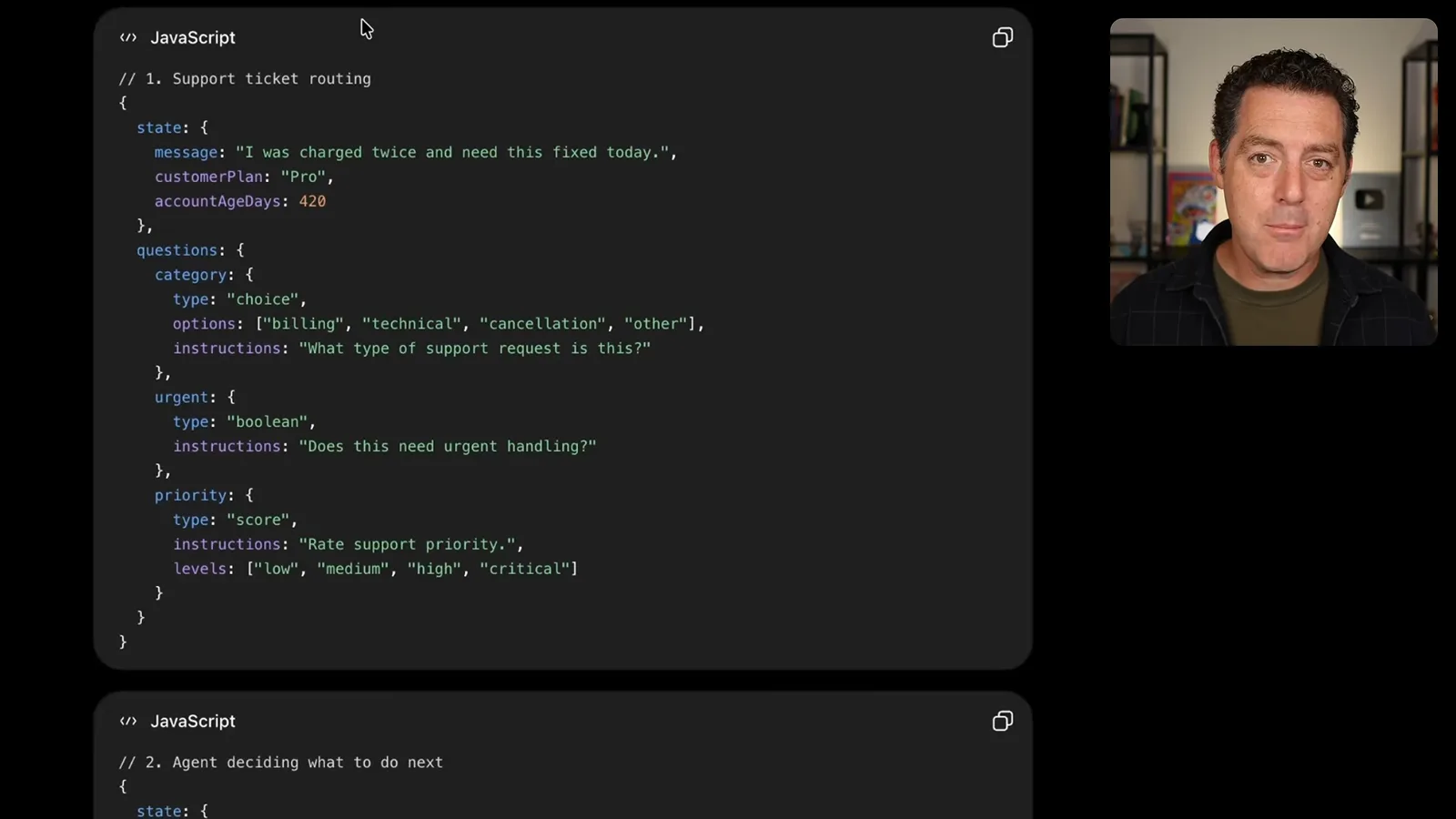This screenshot has width=1456, height=819.
Task: Copy the second JavaScript code block
Action: coord(1002,721)
